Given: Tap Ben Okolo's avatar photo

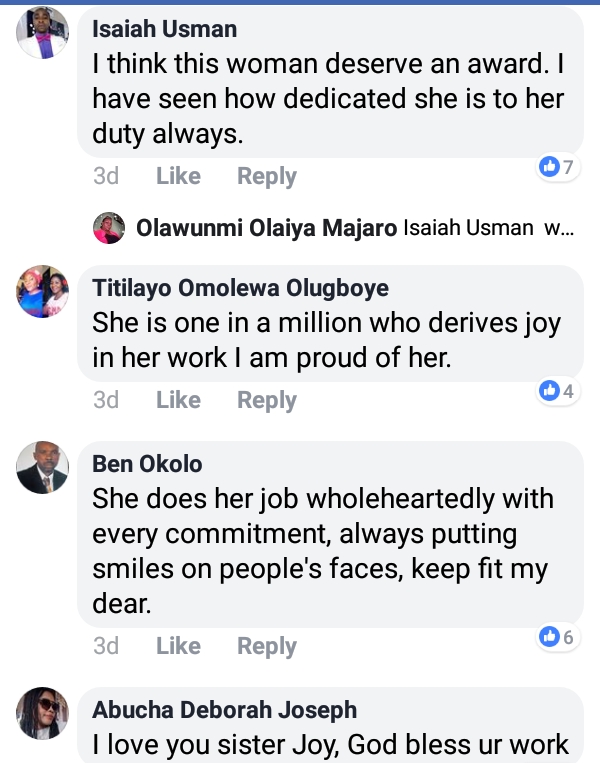Looking at the screenshot, I should coord(43,467).
